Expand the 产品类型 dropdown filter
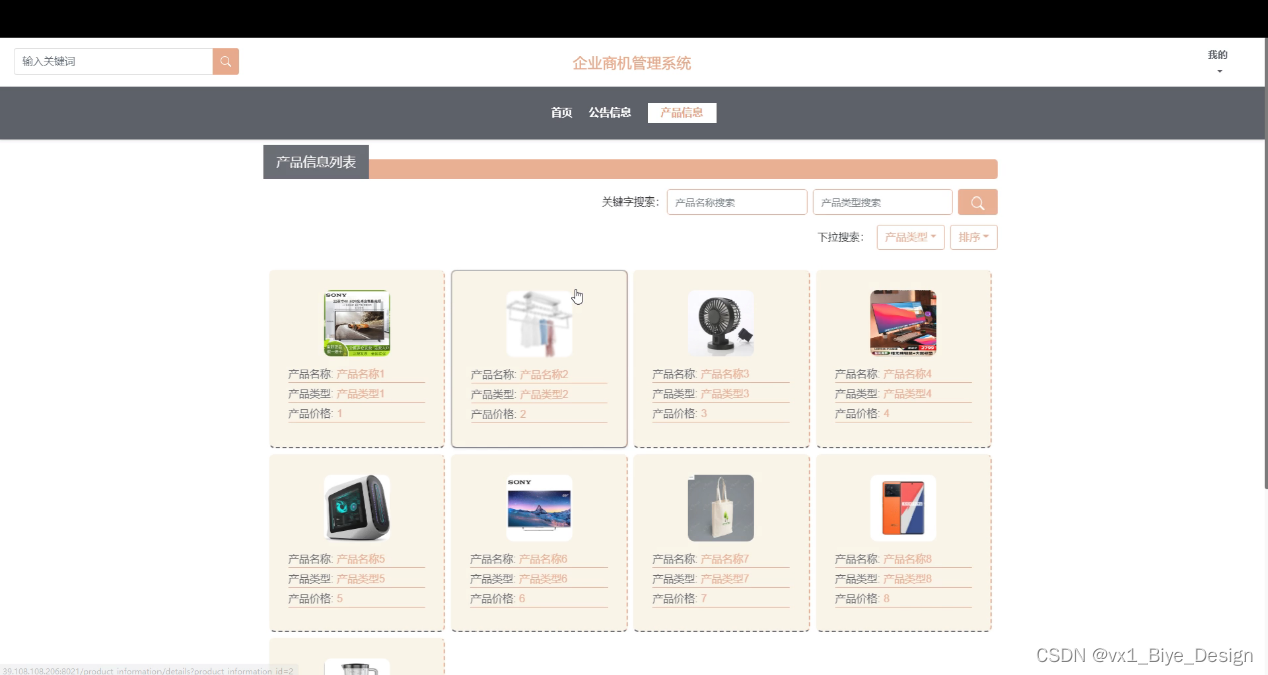This screenshot has width=1268, height=675. tap(911, 237)
